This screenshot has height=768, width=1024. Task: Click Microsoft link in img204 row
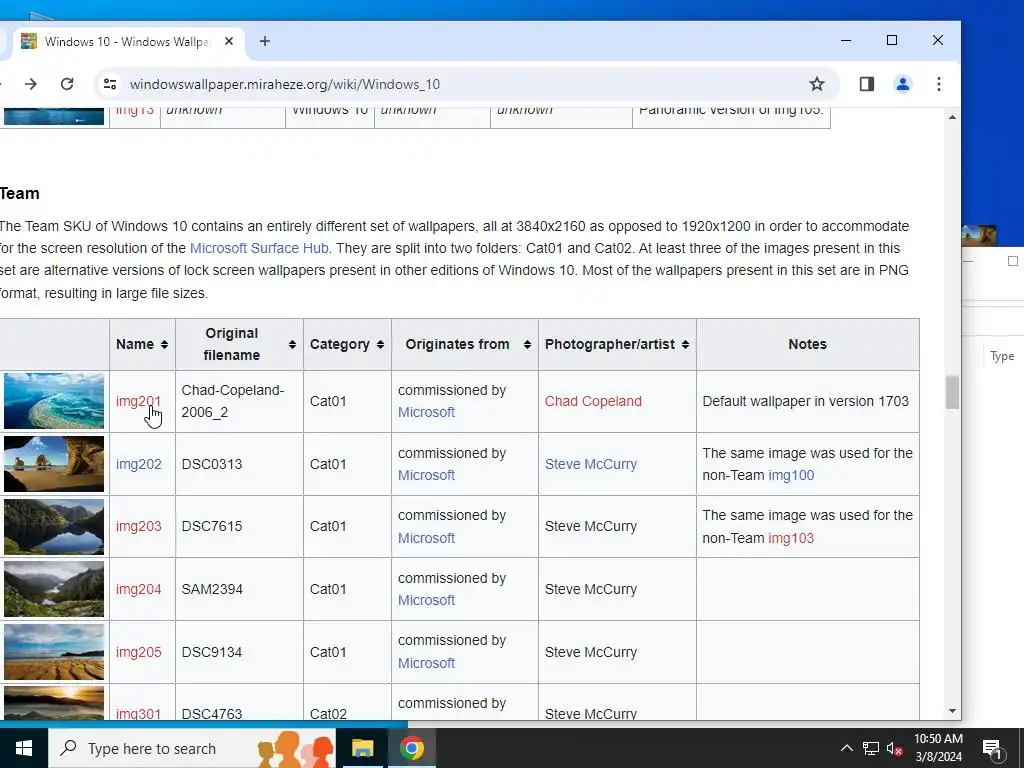(x=426, y=600)
